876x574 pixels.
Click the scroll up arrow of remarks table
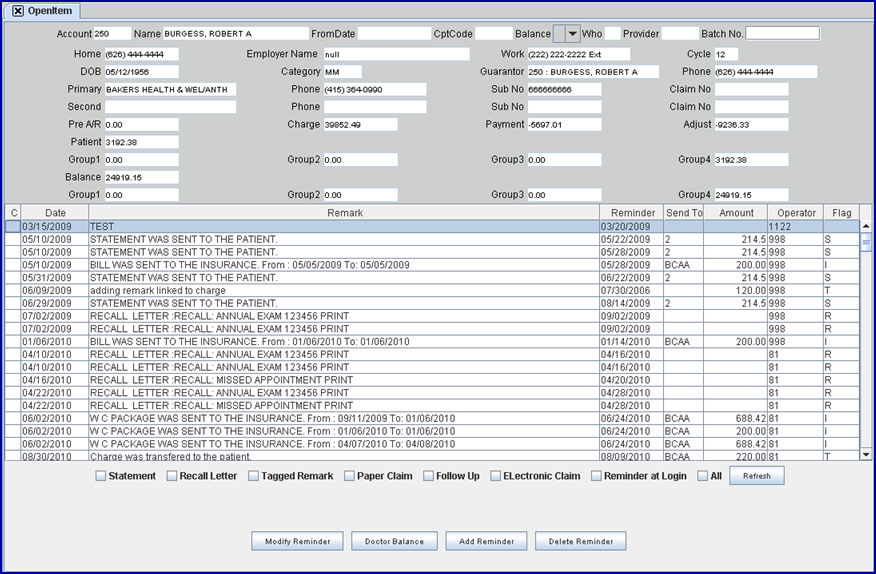866,226
